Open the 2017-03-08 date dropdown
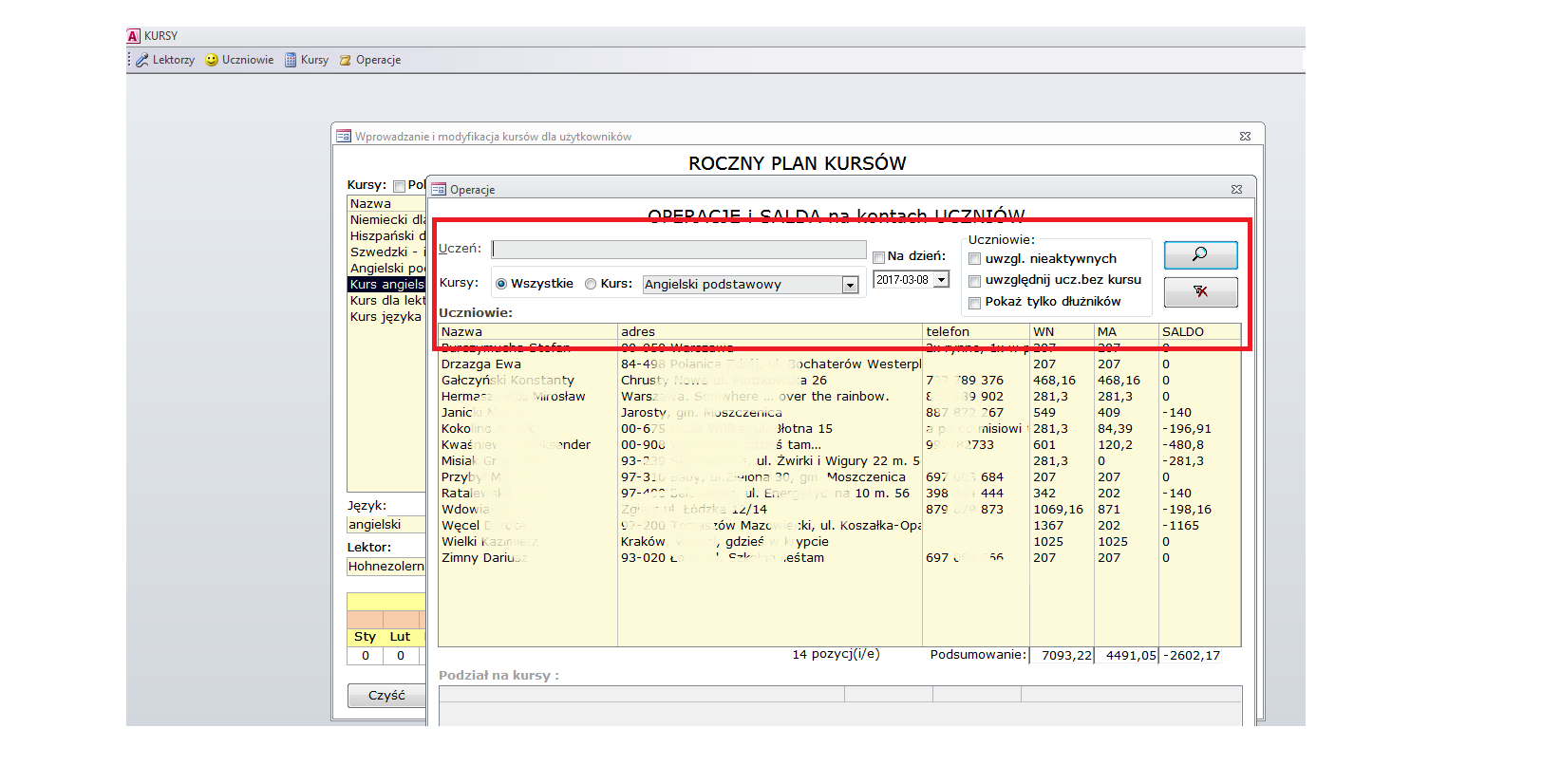Screen dimensions: 1561x784 coord(942,280)
